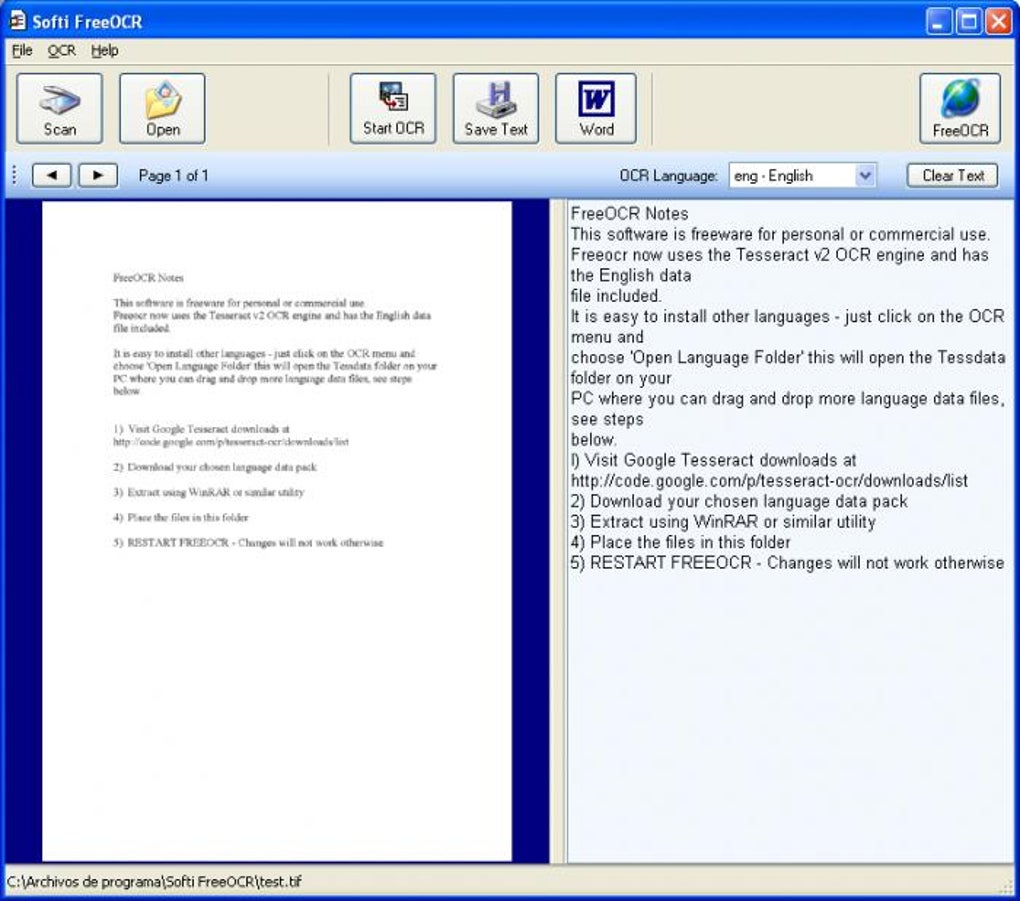Open the File menu
This screenshot has width=1020, height=901.
[21, 51]
